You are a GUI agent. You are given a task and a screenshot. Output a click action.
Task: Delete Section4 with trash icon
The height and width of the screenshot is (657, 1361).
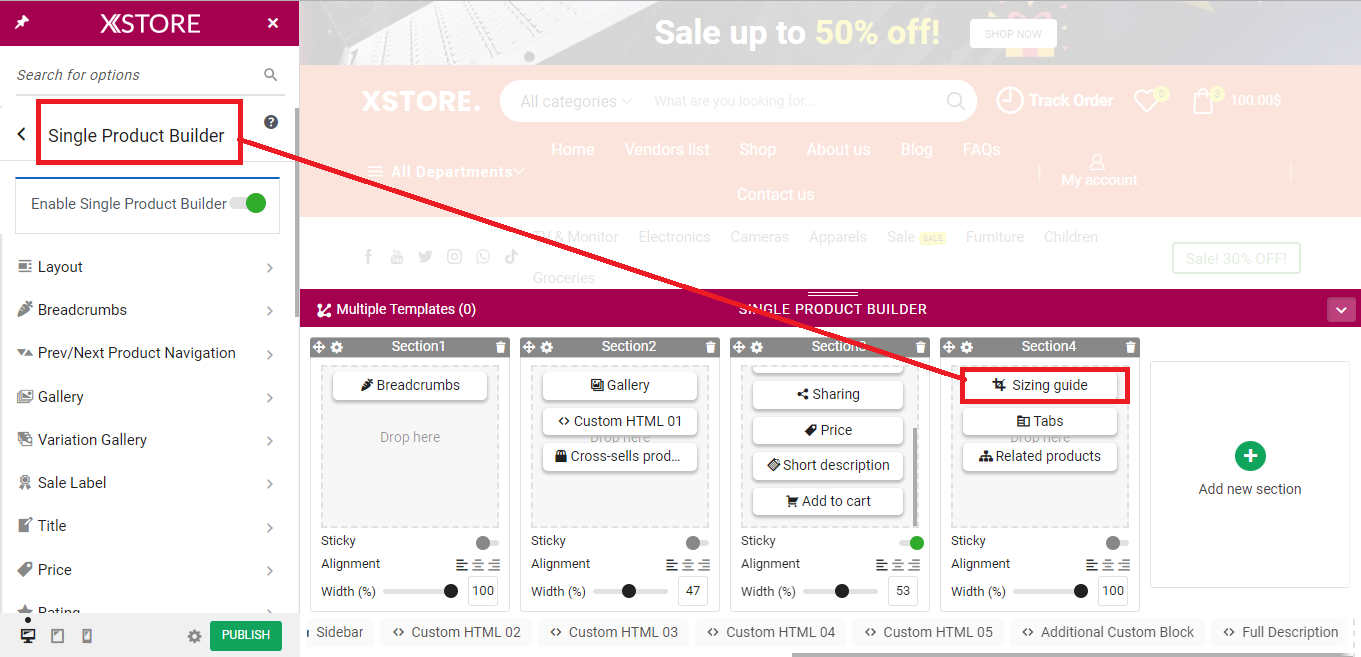point(1131,347)
